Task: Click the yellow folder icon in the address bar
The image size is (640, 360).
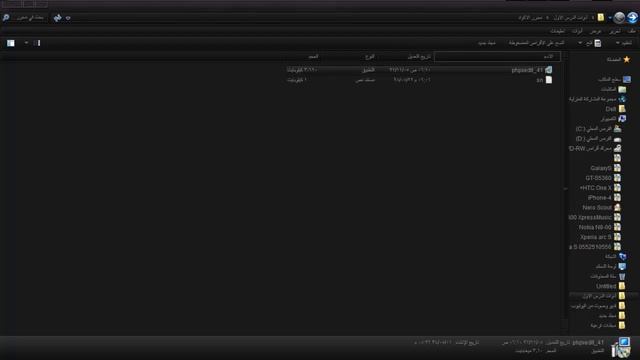Action: [x=601, y=18]
